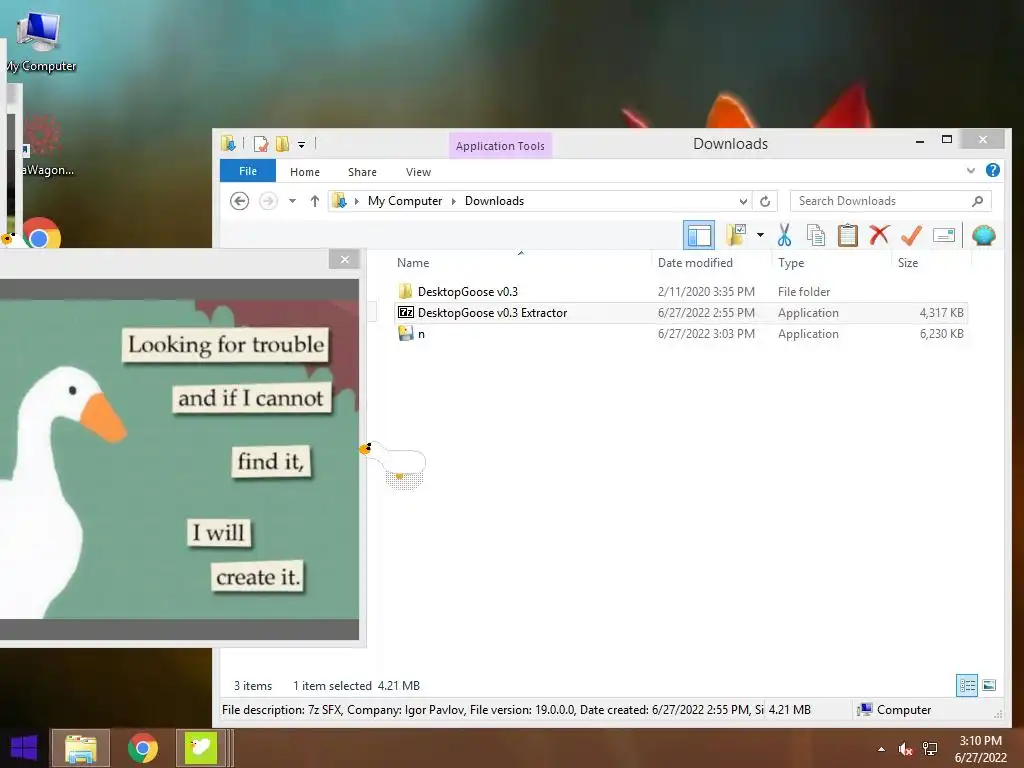Click the 7z icon of the Extractor file

406,312
